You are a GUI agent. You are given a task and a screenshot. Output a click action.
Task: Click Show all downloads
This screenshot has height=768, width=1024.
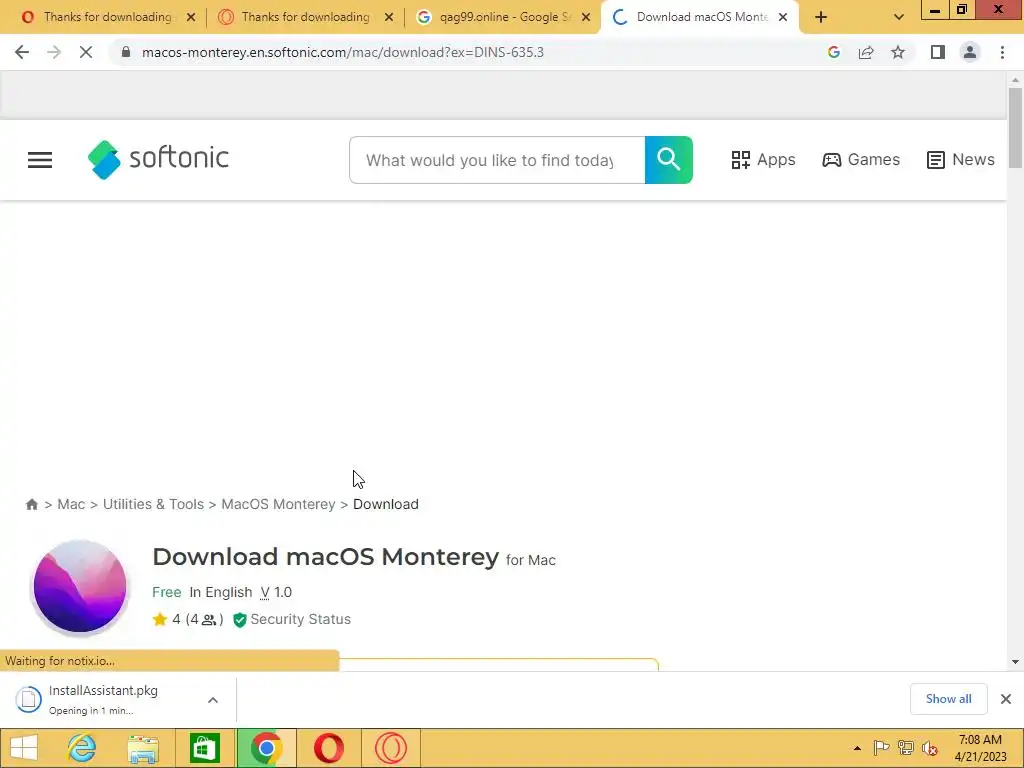tap(948, 699)
